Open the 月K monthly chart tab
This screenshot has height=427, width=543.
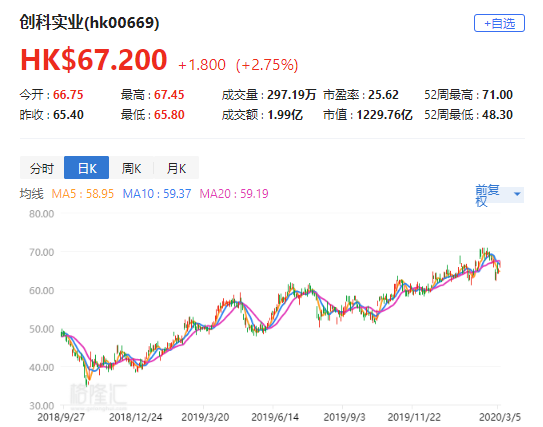(x=176, y=168)
